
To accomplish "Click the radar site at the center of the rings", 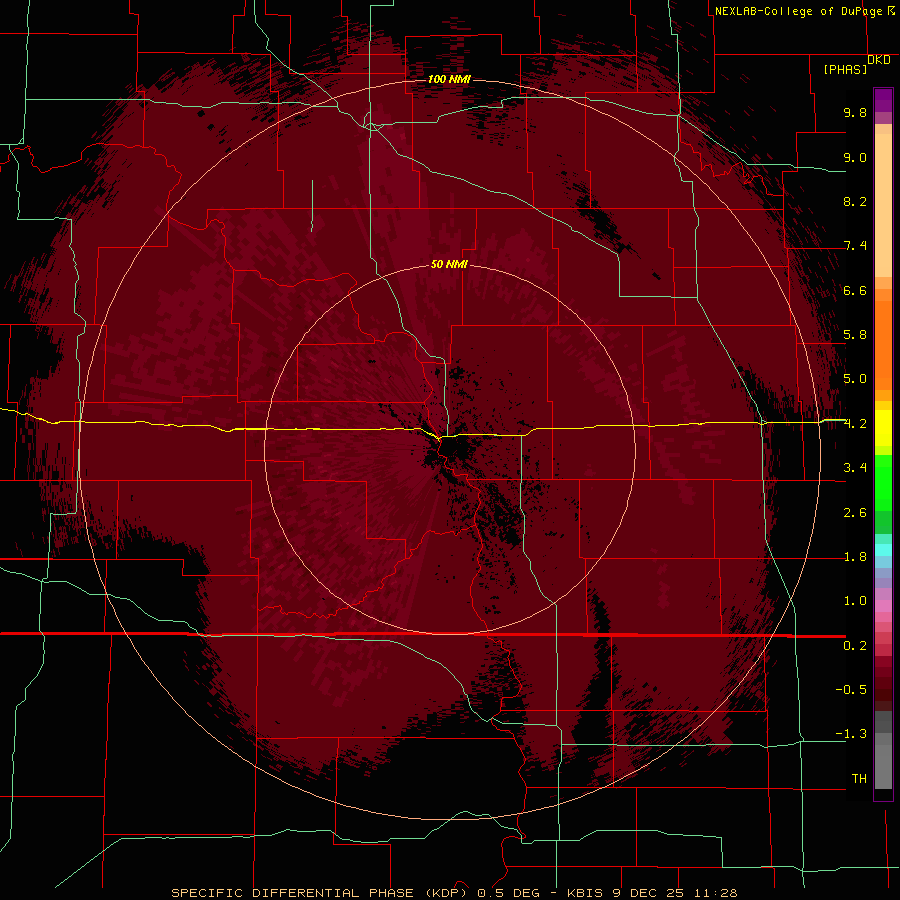I will point(449,449).
